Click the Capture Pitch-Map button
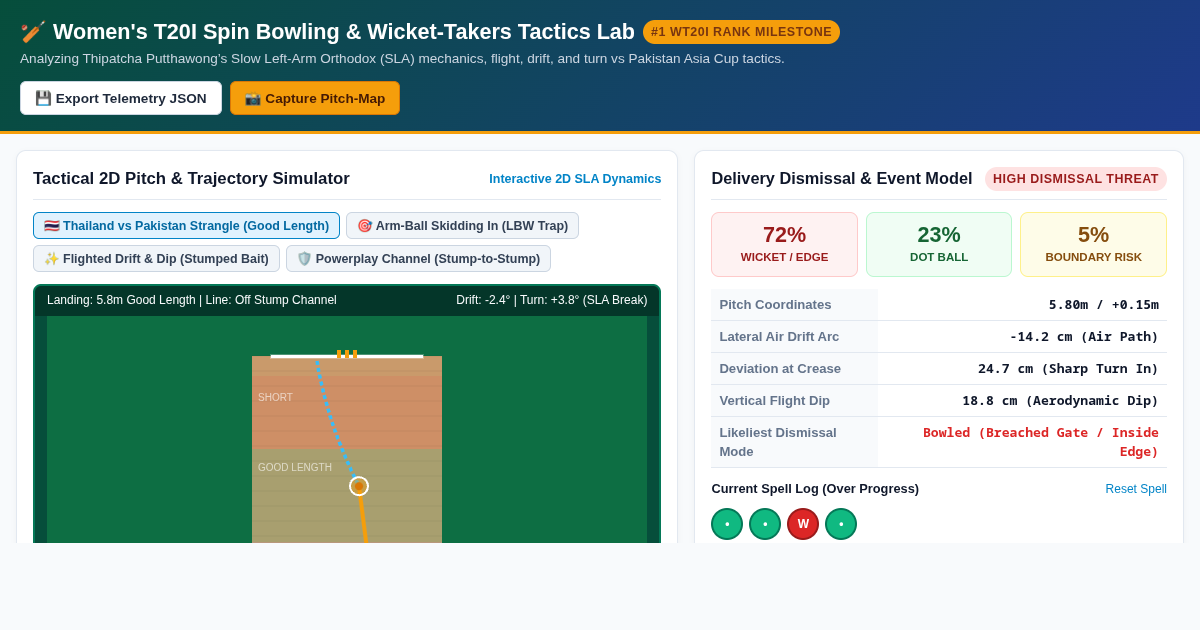1200x630 pixels. [x=315, y=98]
